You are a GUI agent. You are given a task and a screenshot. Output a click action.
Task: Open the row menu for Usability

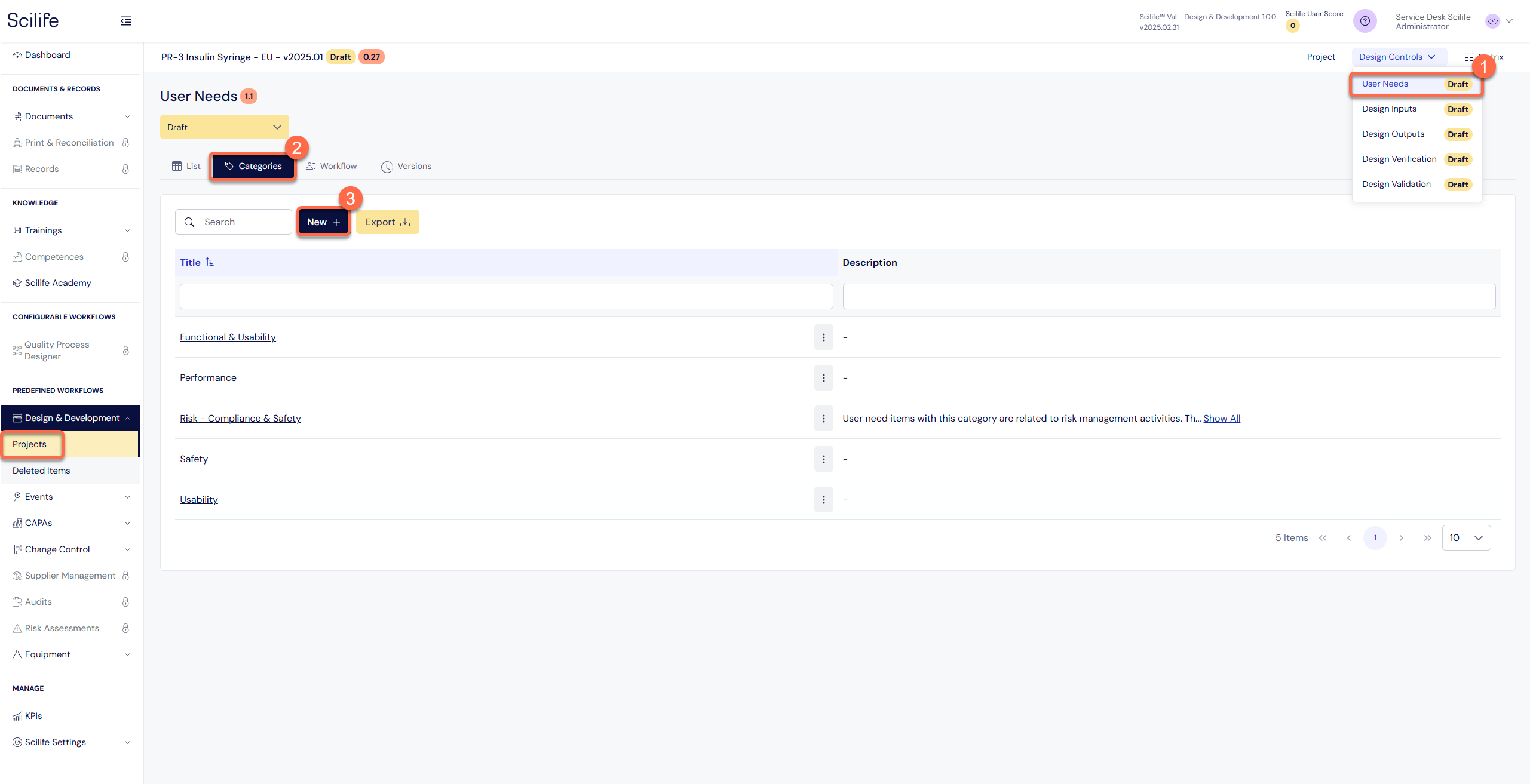tap(823, 500)
